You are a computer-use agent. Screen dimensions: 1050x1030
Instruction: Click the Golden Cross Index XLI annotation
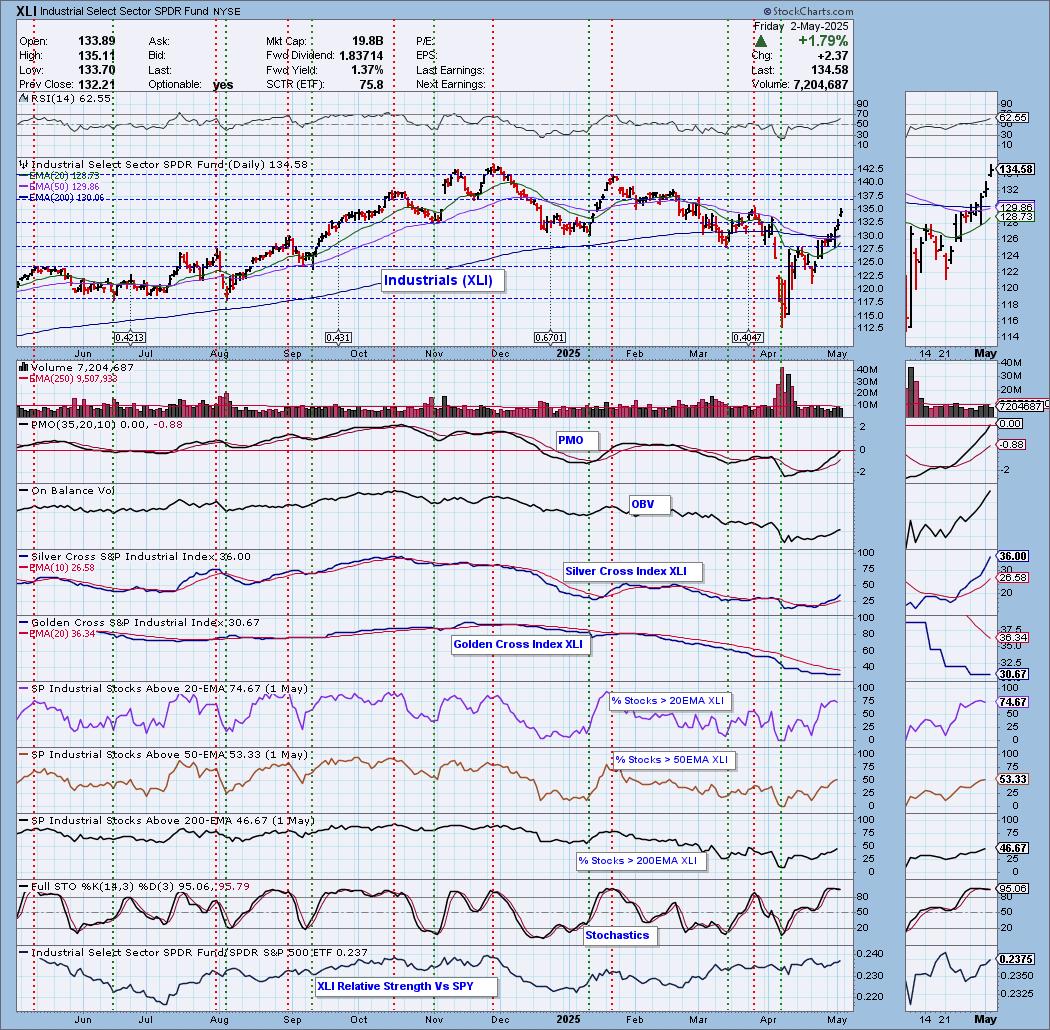(x=520, y=644)
